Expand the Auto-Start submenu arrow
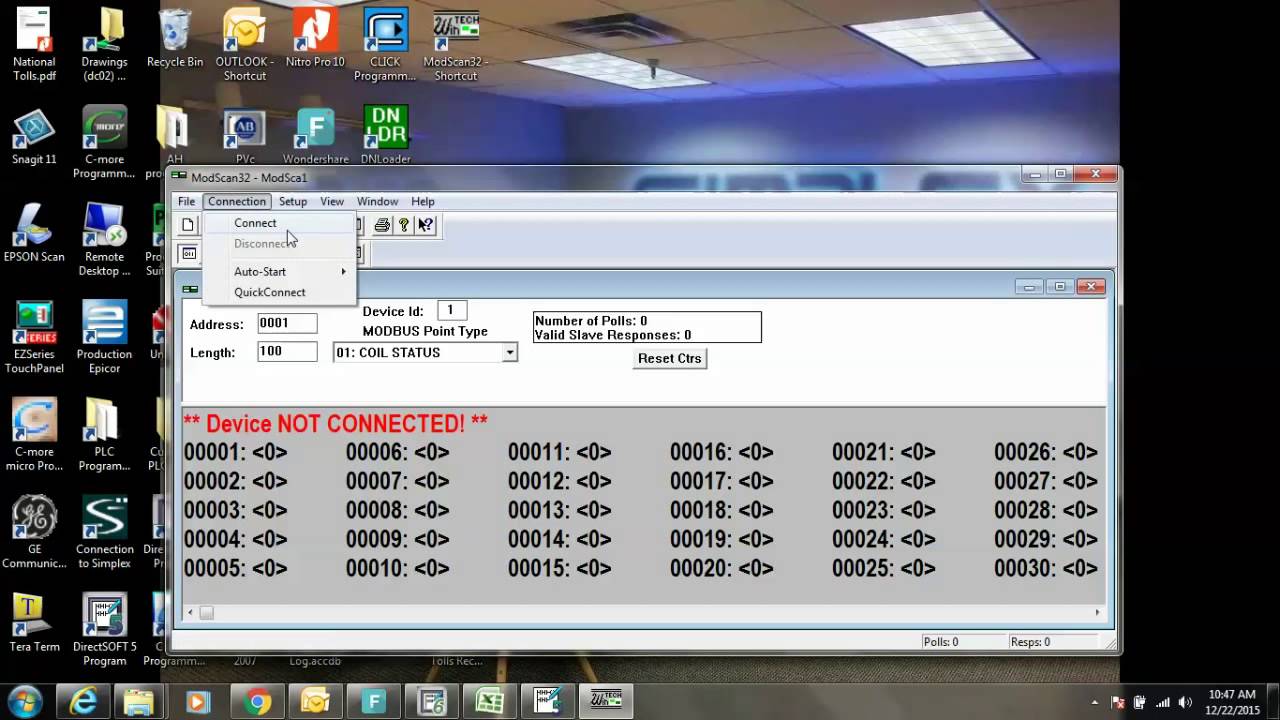1280x720 pixels. coord(343,272)
